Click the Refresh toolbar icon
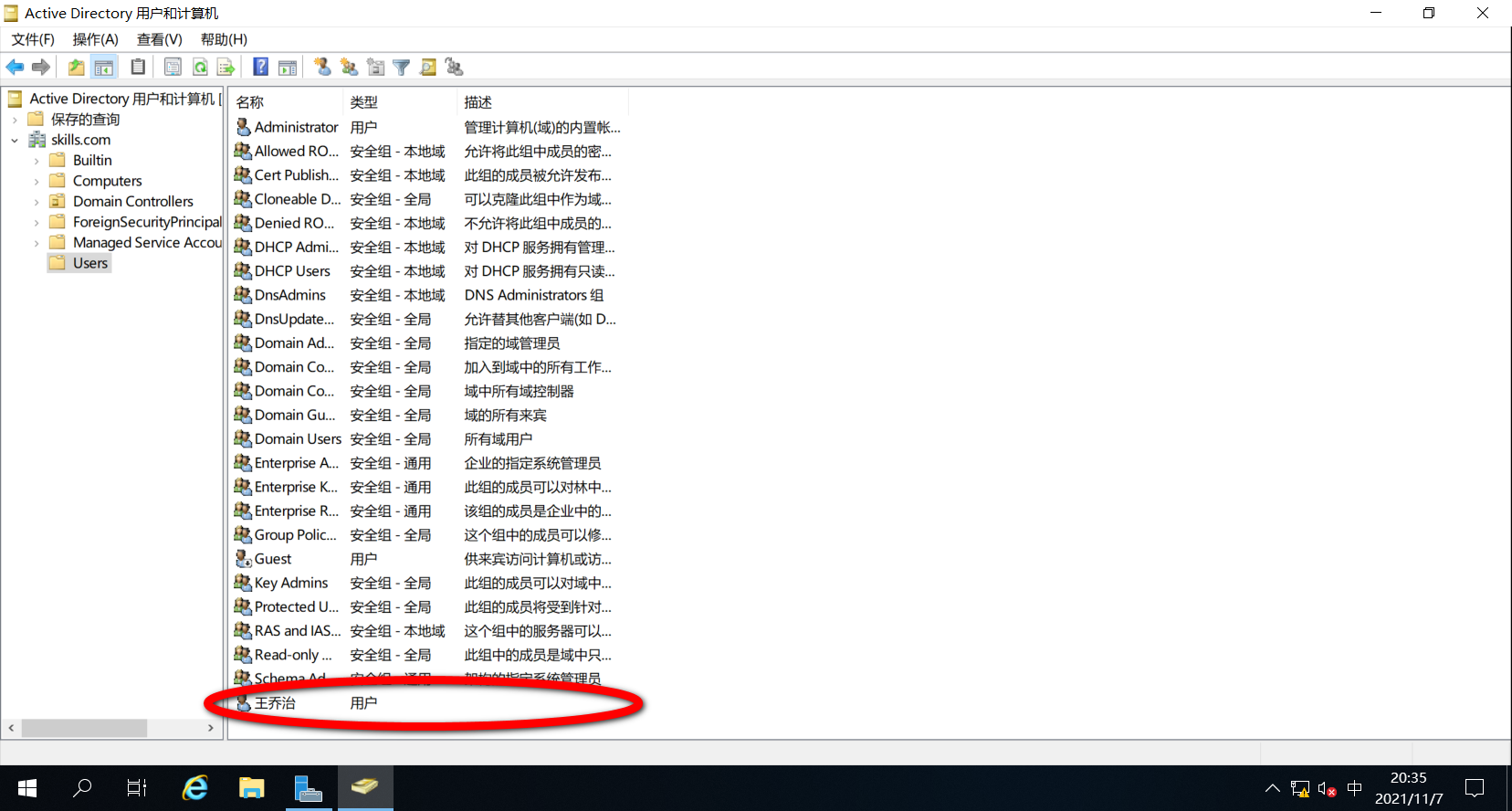 (x=200, y=68)
